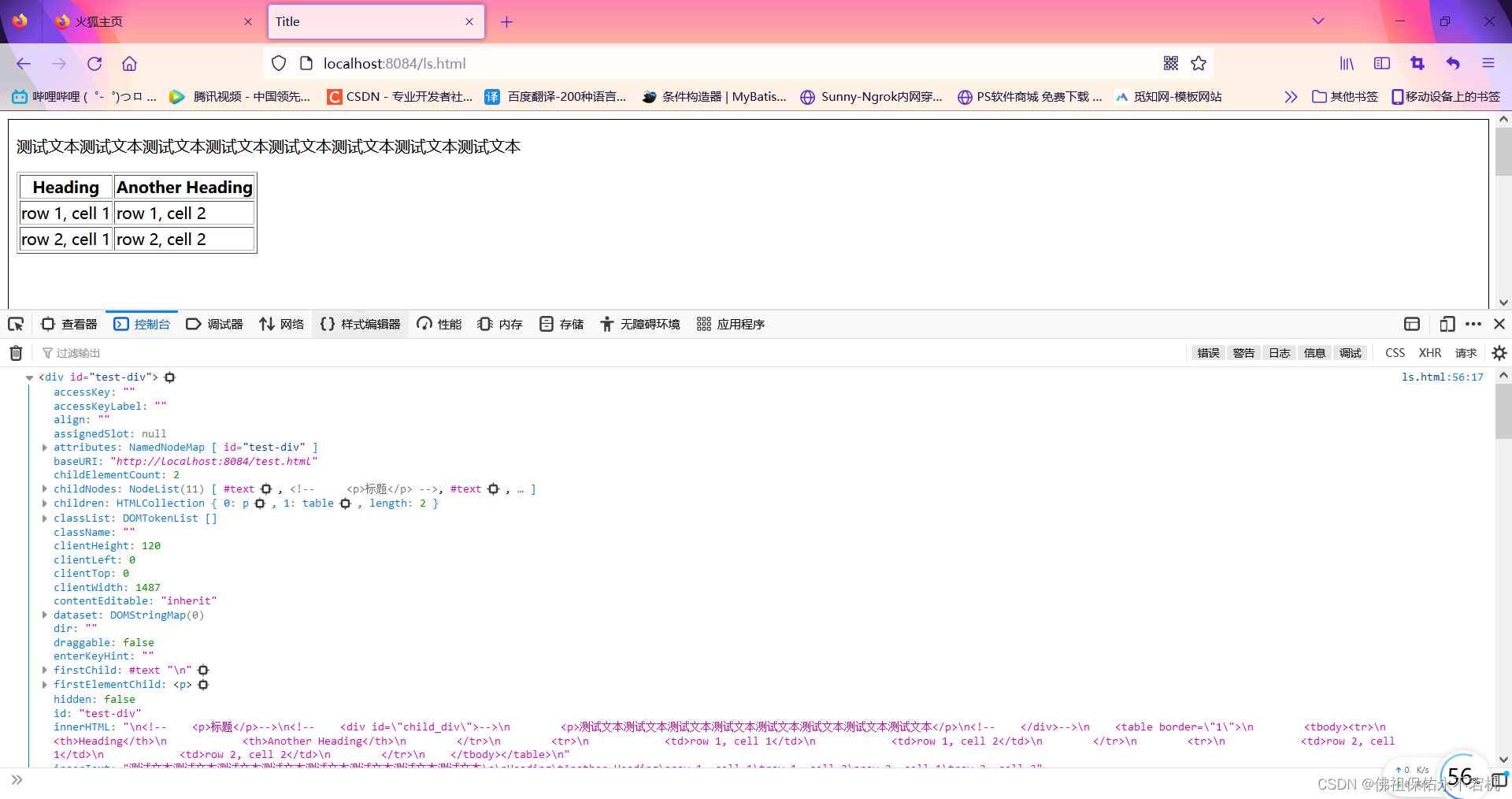Open the 哔哩哔哩 bookmark

84,97
